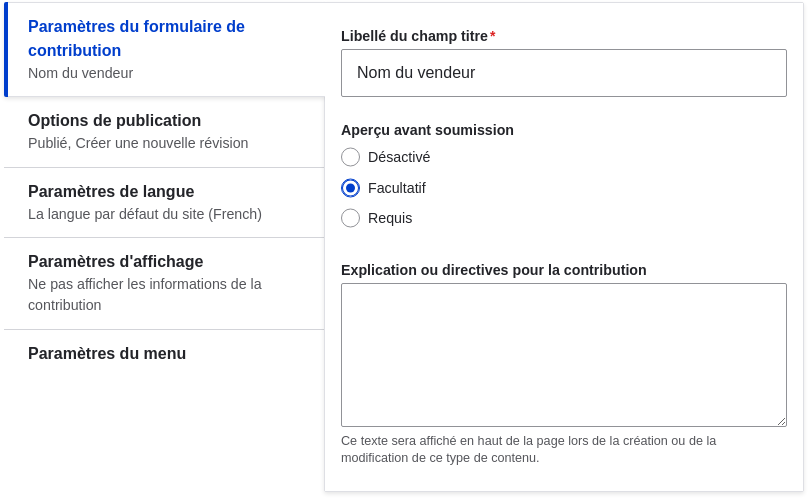Viewport: 808px width, 498px height.
Task: Select Paramètres du formulaire de contribution tab
Action: 164,49
